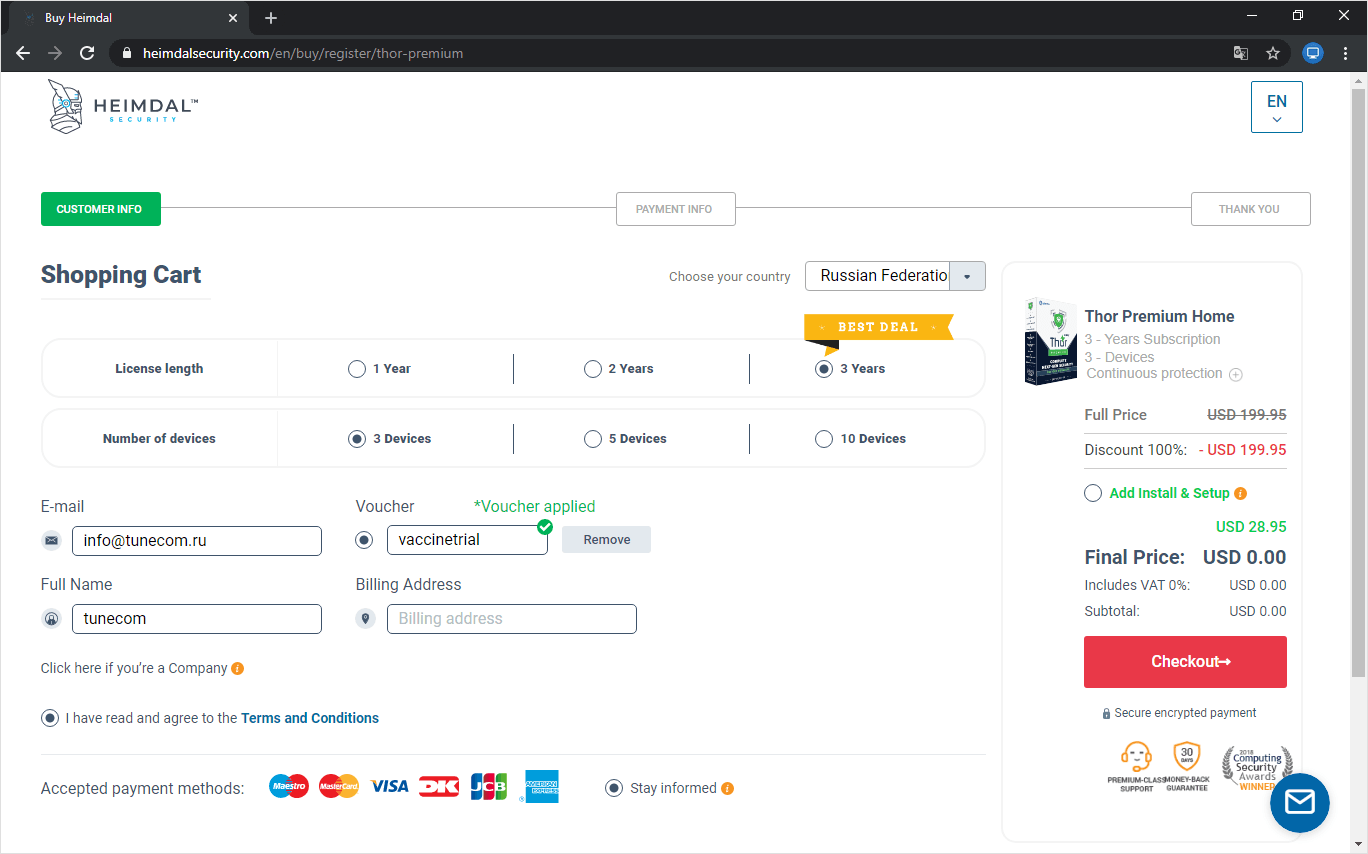The width and height of the screenshot is (1368, 854).
Task: Open the EN language selector
Action: pyautogui.click(x=1277, y=107)
